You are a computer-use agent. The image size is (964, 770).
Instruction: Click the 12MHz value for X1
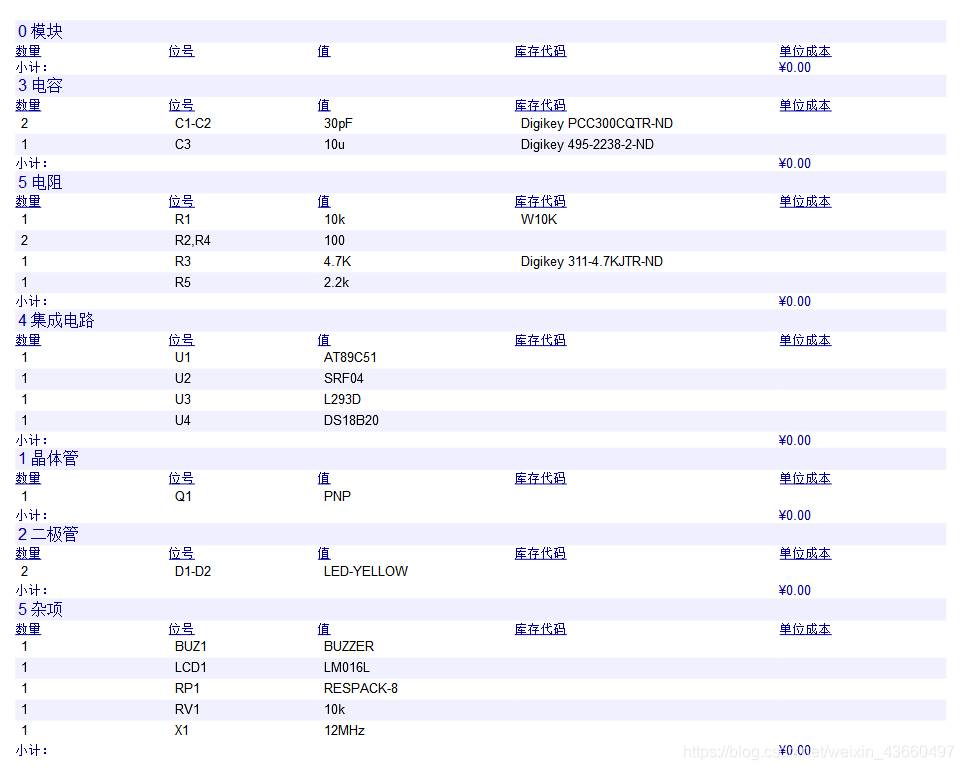pyautogui.click(x=344, y=731)
